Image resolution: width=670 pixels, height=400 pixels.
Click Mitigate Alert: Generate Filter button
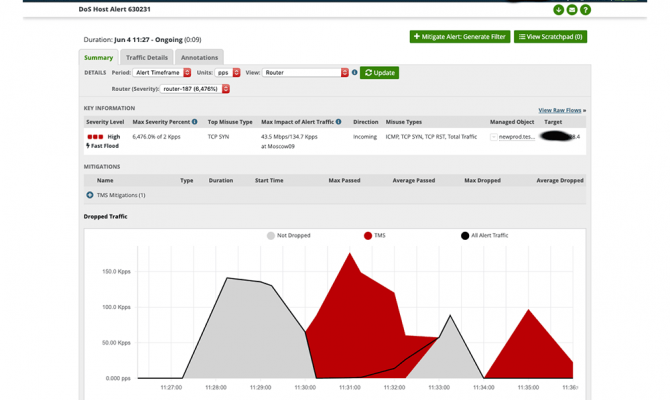point(460,37)
